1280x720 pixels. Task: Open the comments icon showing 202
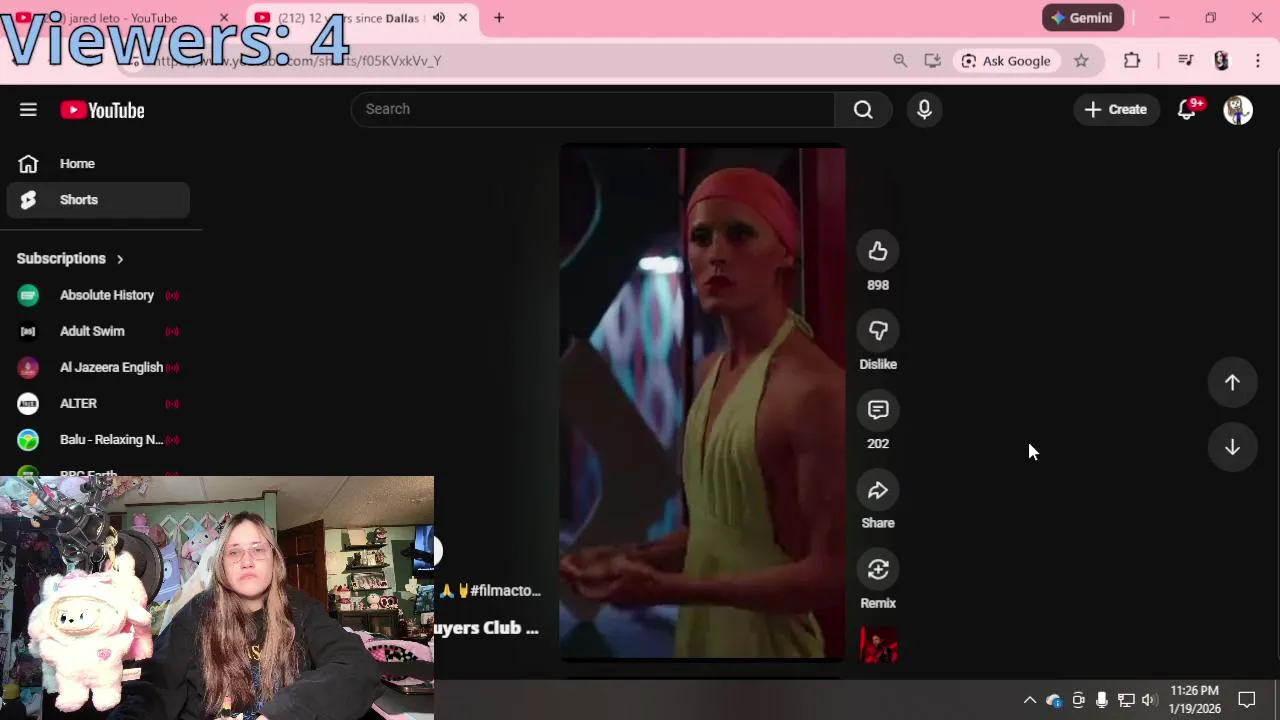878,410
